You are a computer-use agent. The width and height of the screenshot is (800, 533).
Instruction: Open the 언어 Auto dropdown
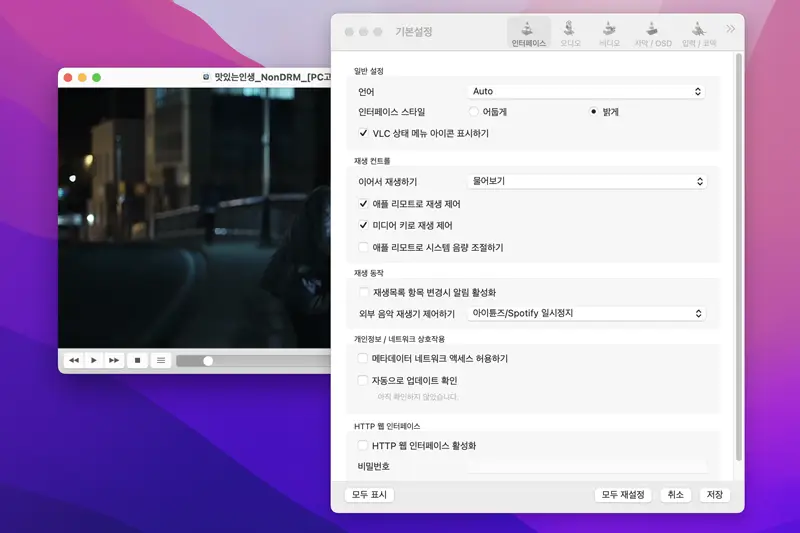click(x=587, y=91)
